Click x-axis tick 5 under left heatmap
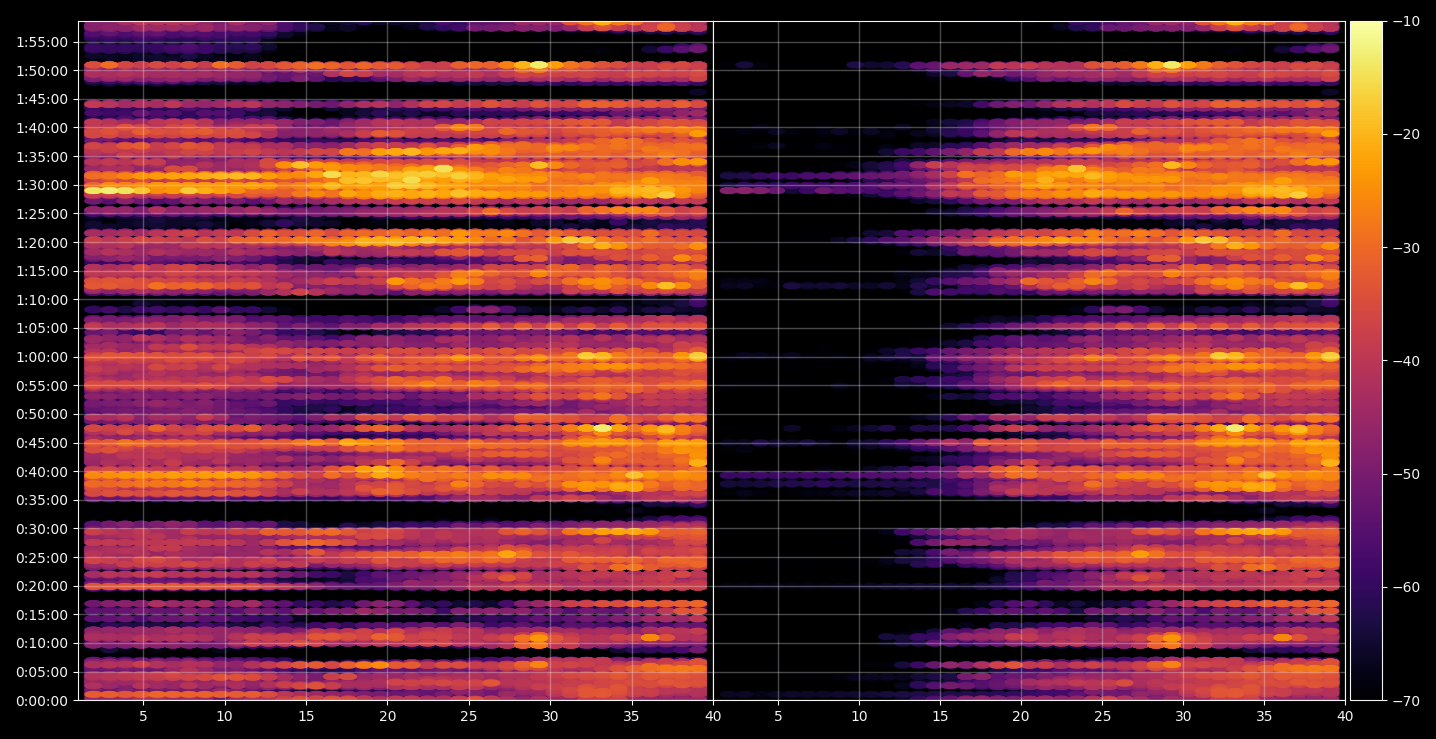 click(143, 716)
